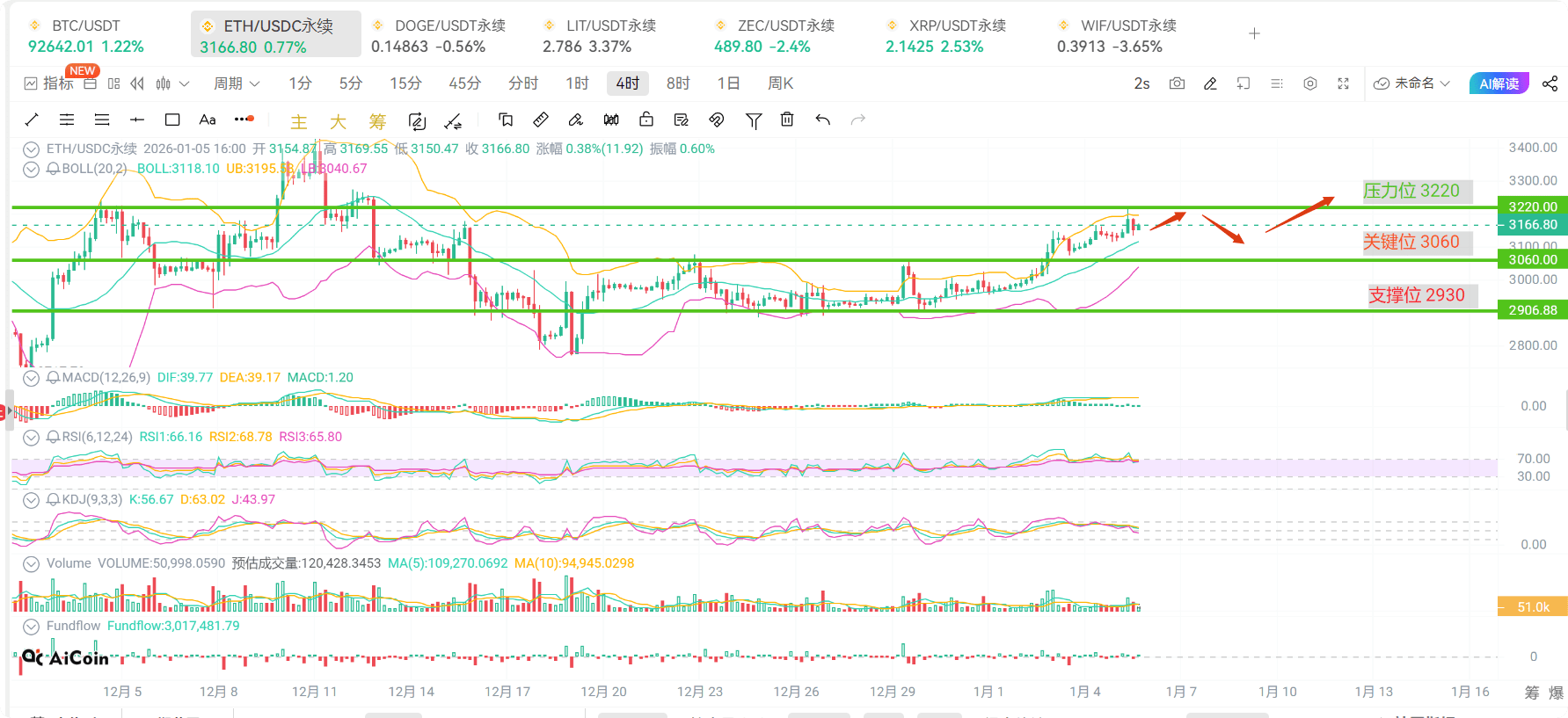
Task: Add a new symbol tab with plus
Action: [1254, 33]
